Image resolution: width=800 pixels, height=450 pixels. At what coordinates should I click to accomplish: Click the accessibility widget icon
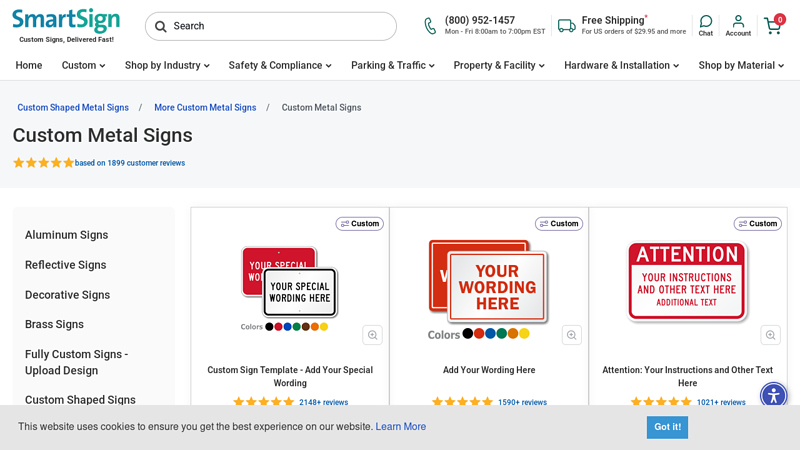point(773,396)
